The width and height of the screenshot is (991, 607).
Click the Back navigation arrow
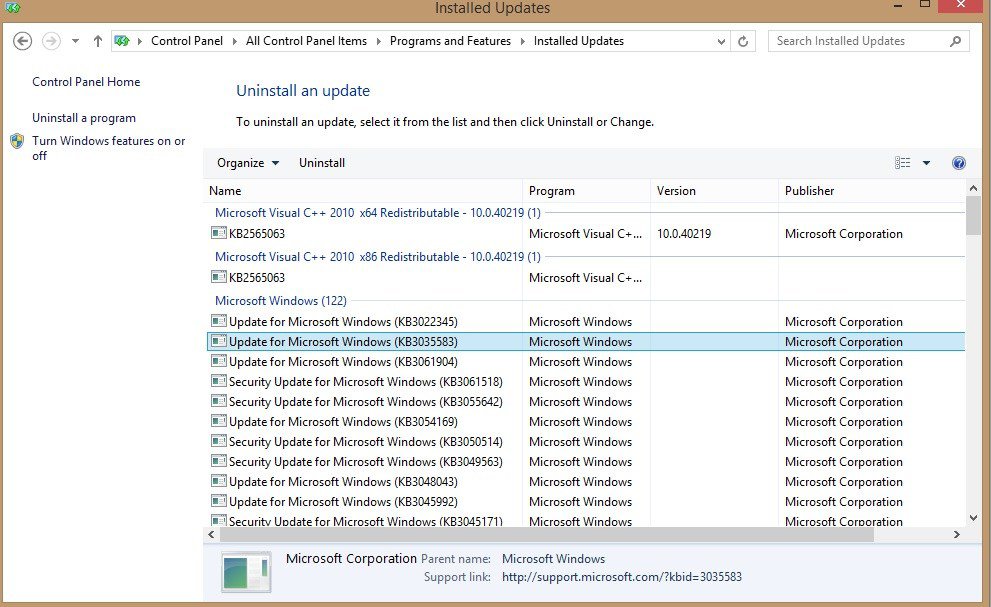(22, 41)
